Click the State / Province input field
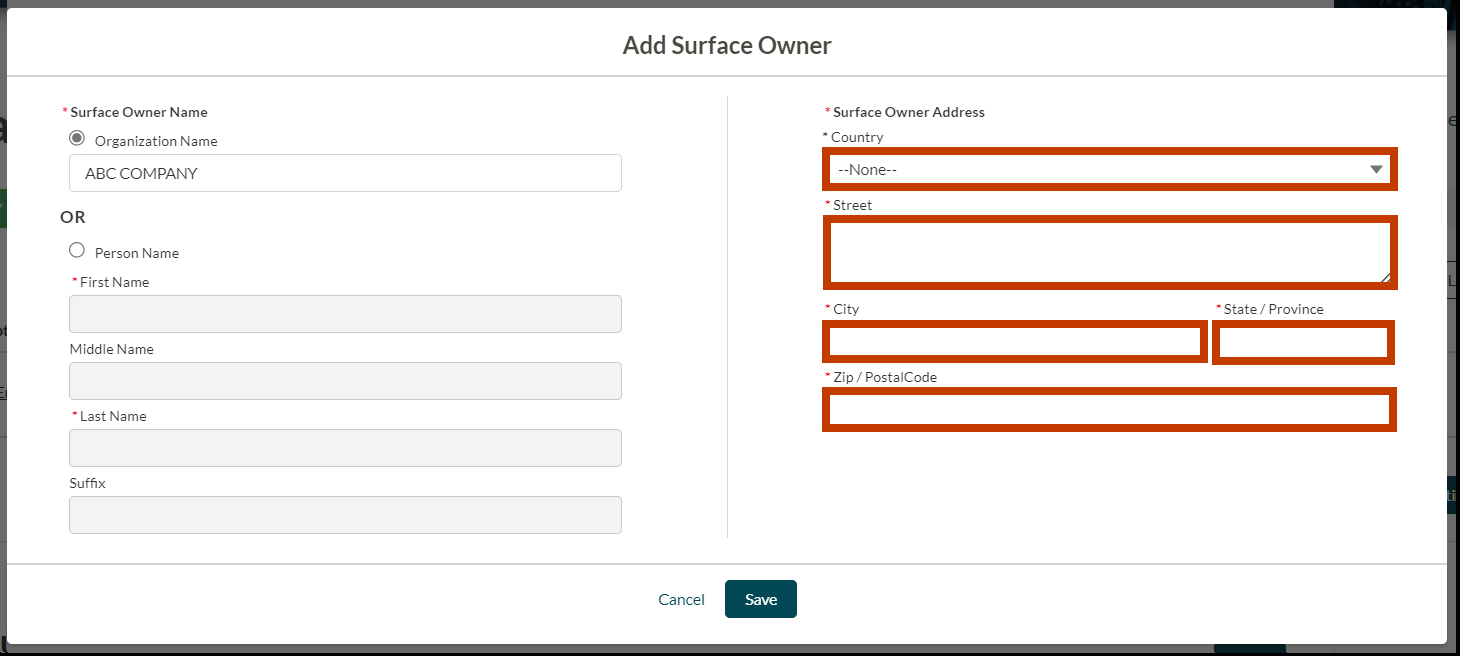Image resolution: width=1466 pixels, height=661 pixels. [x=1302, y=342]
